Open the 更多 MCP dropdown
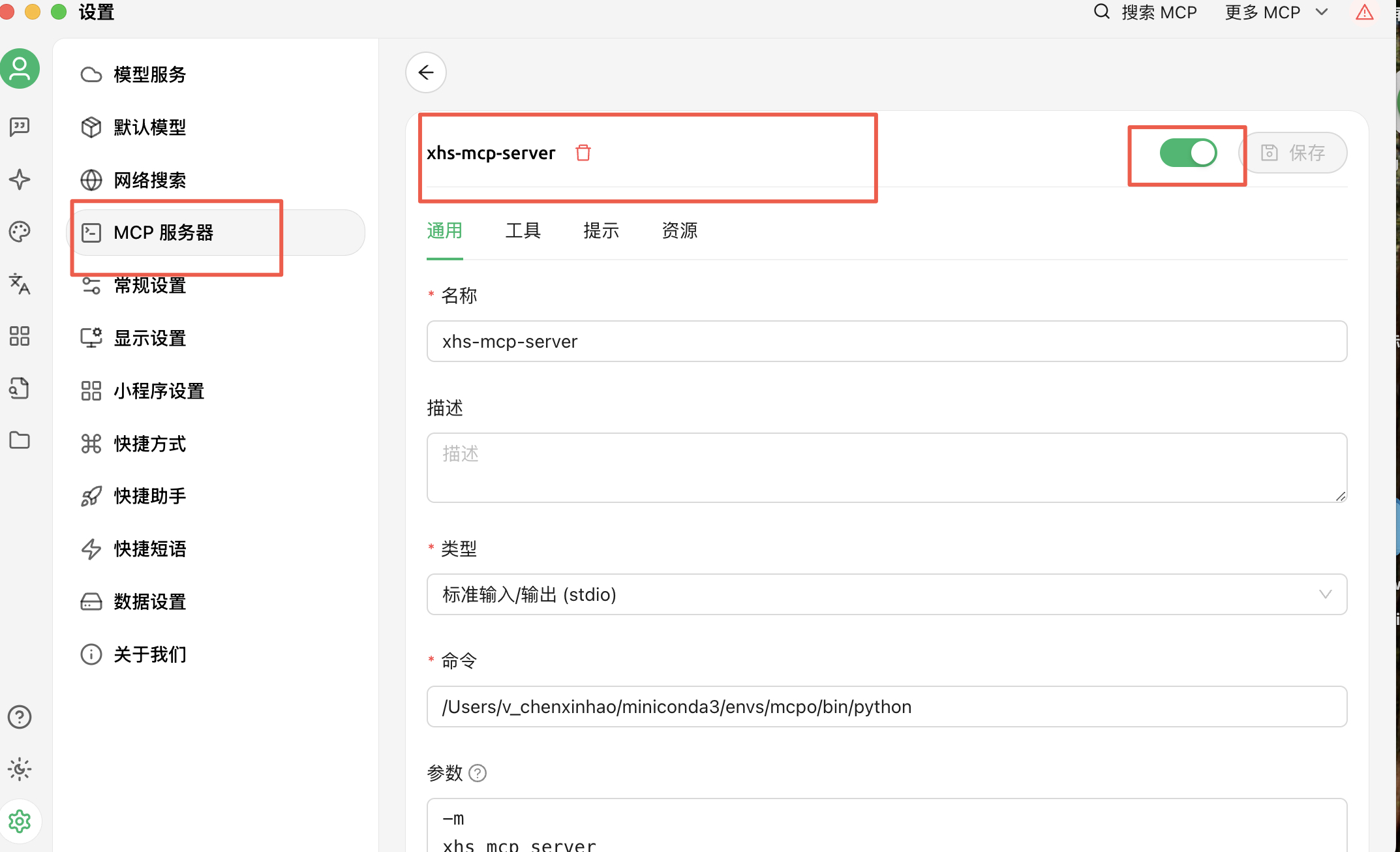1400x852 pixels. tap(1276, 12)
